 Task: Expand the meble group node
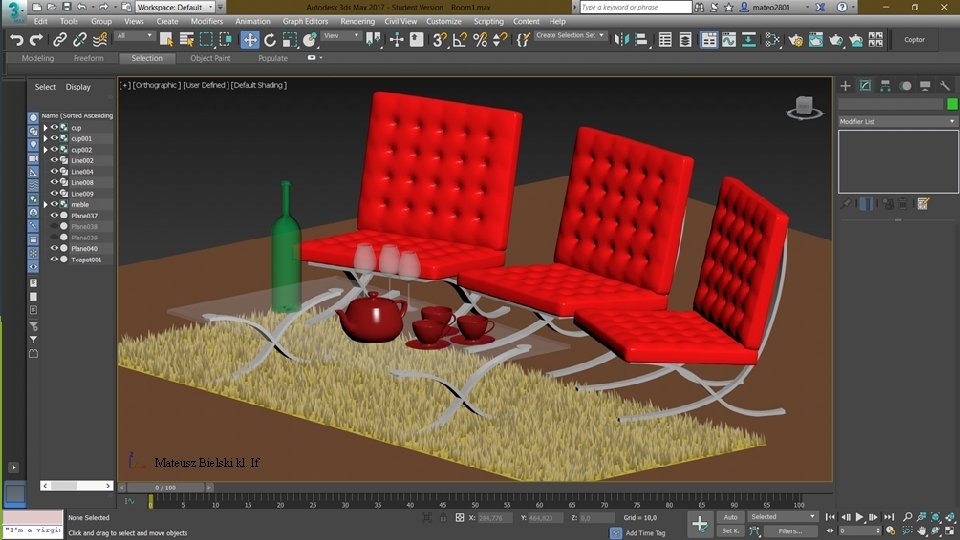pyautogui.click(x=45, y=204)
